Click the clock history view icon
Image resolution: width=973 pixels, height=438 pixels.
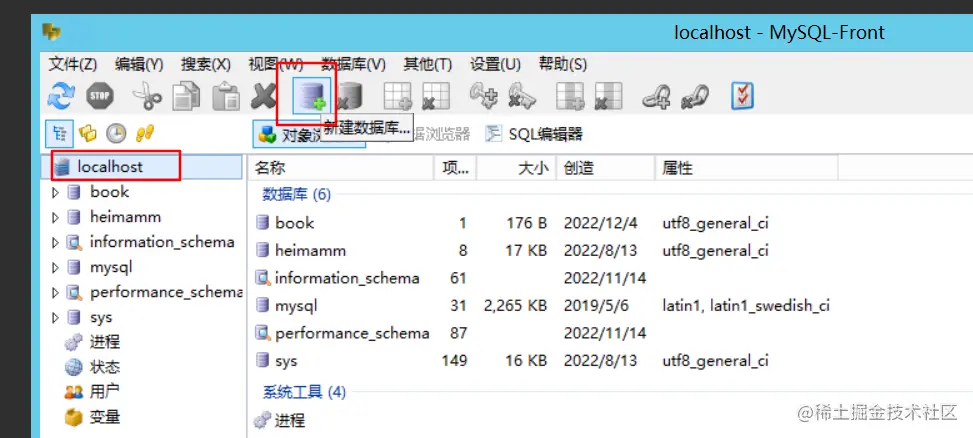(116, 133)
